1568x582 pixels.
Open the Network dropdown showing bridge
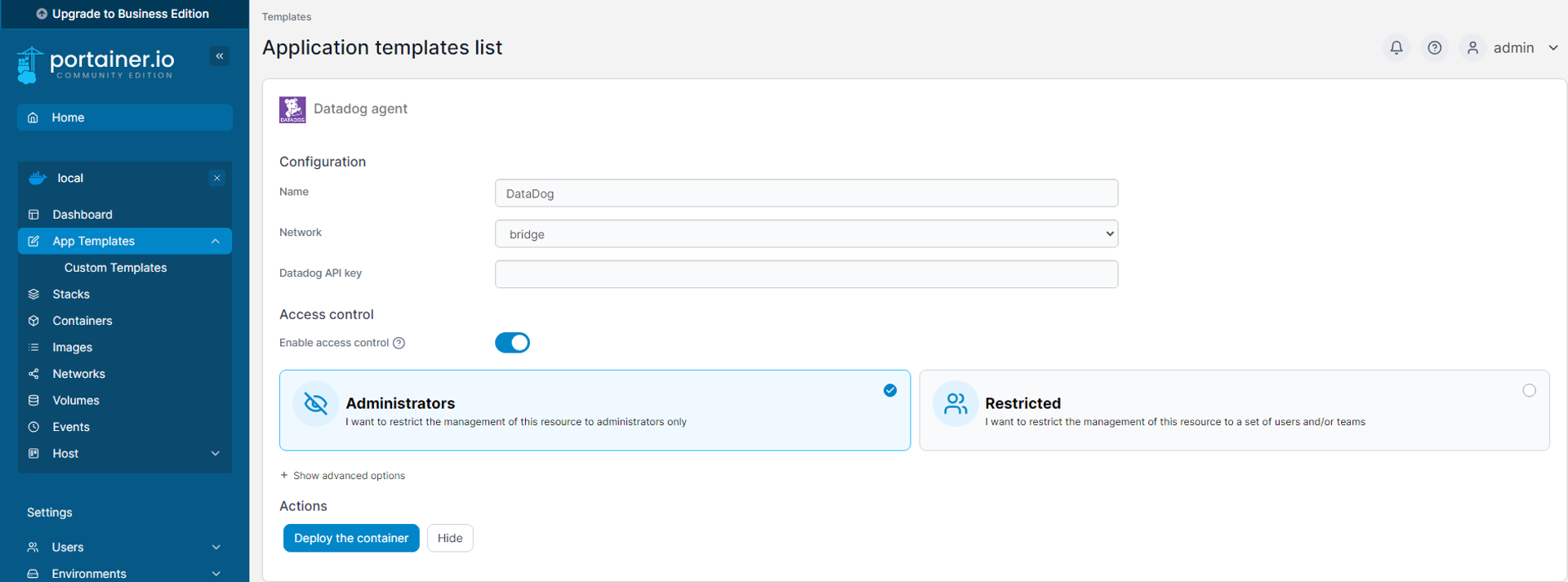click(806, 234)
